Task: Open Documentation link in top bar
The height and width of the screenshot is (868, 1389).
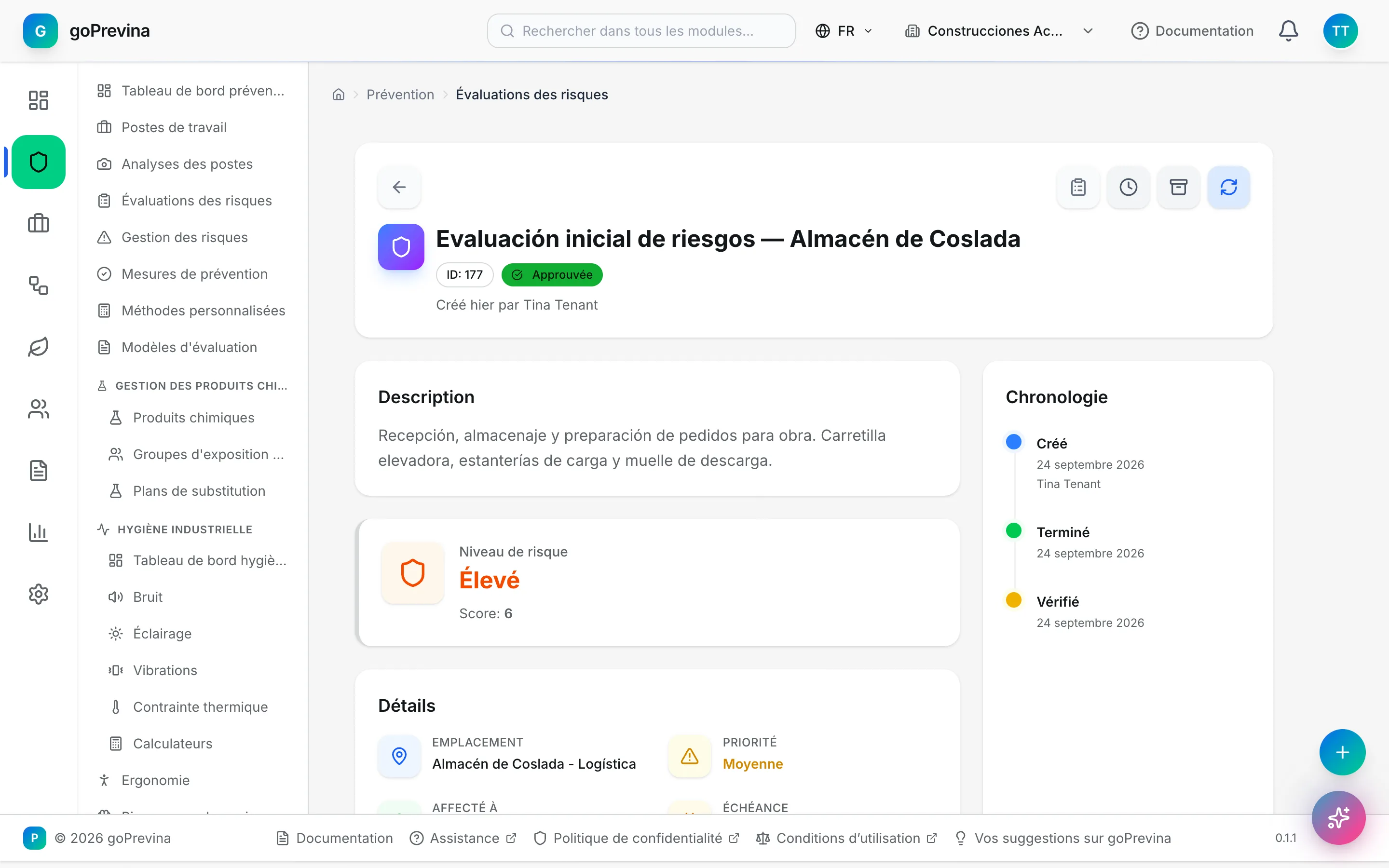Action: point(1192,31)
